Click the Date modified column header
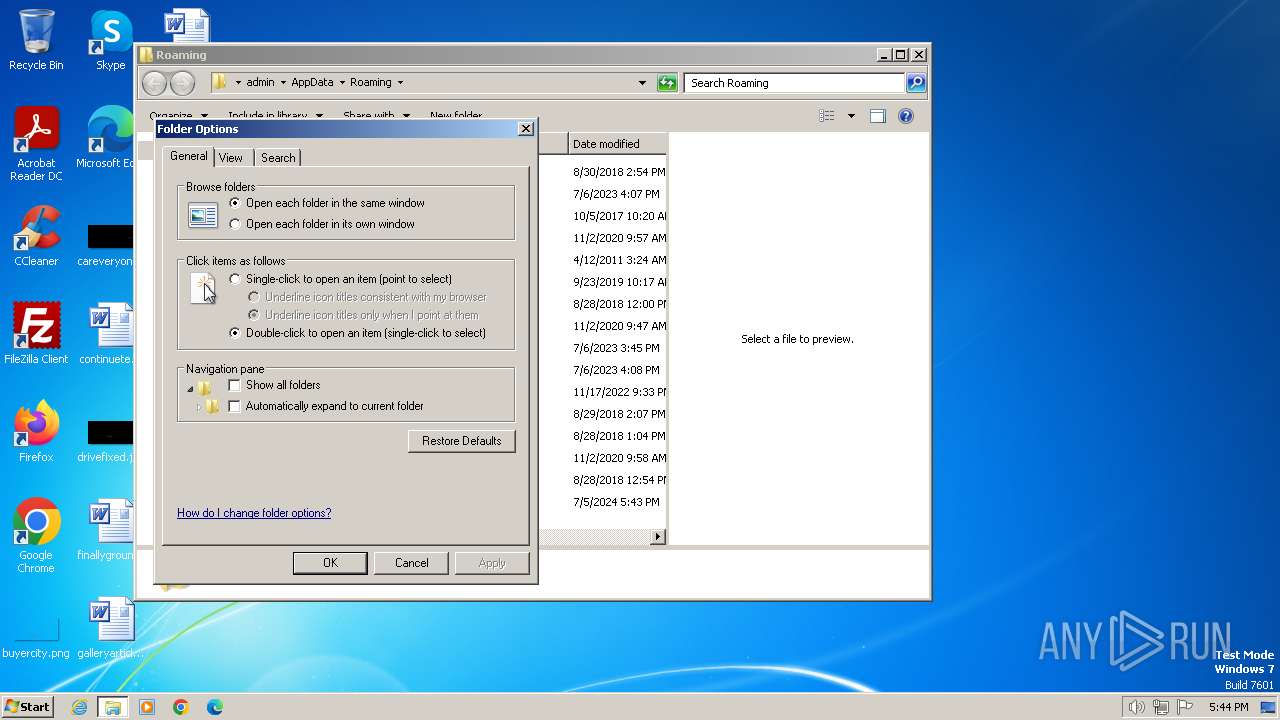The height and width of the screenshot is (720, 1280). tap(617, 144)
